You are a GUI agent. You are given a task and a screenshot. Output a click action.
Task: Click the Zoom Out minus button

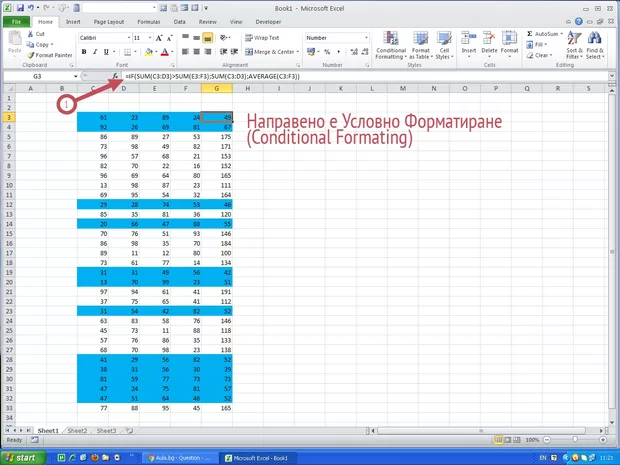click(x=547, y=440)
